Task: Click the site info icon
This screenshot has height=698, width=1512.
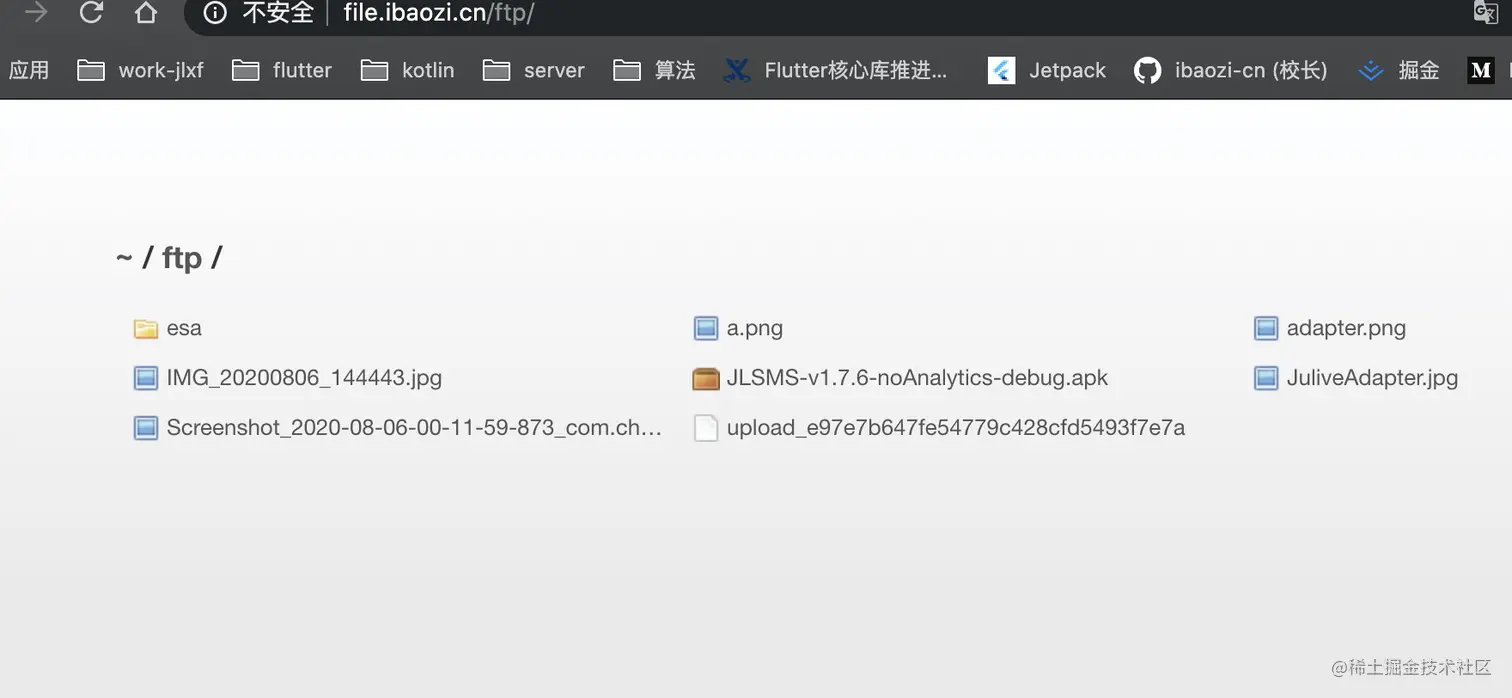Action: coord(214,13)
